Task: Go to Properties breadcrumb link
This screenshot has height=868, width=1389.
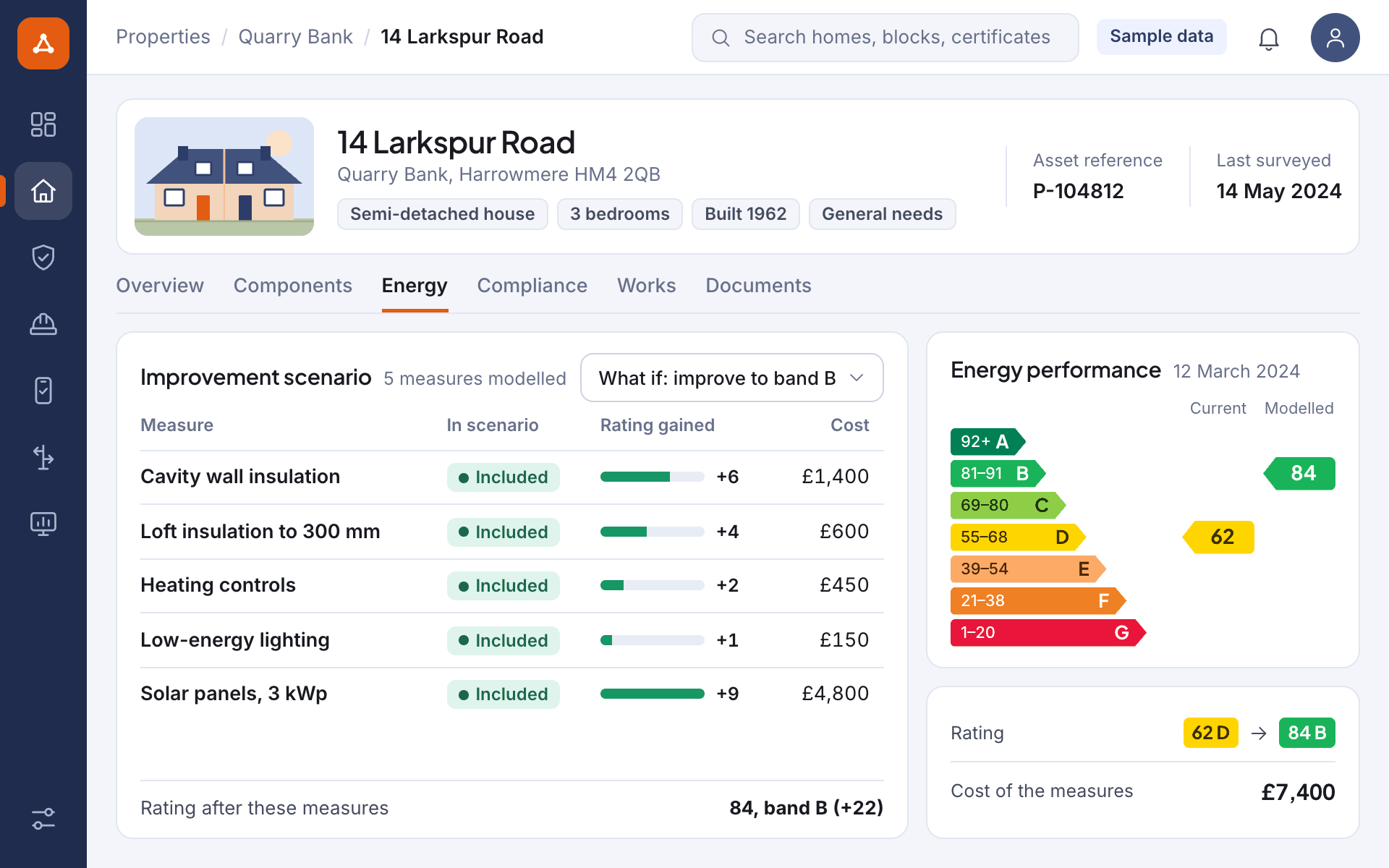Action: pos(163,37)
